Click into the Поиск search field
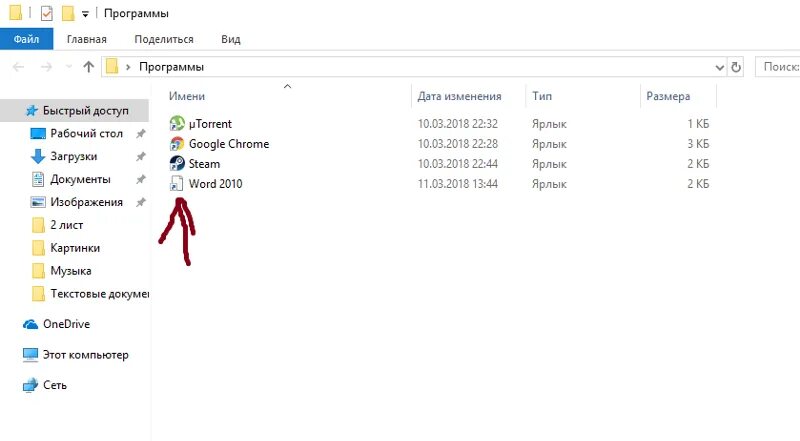Viewport: 800px width, 441px height. [777, 67]
